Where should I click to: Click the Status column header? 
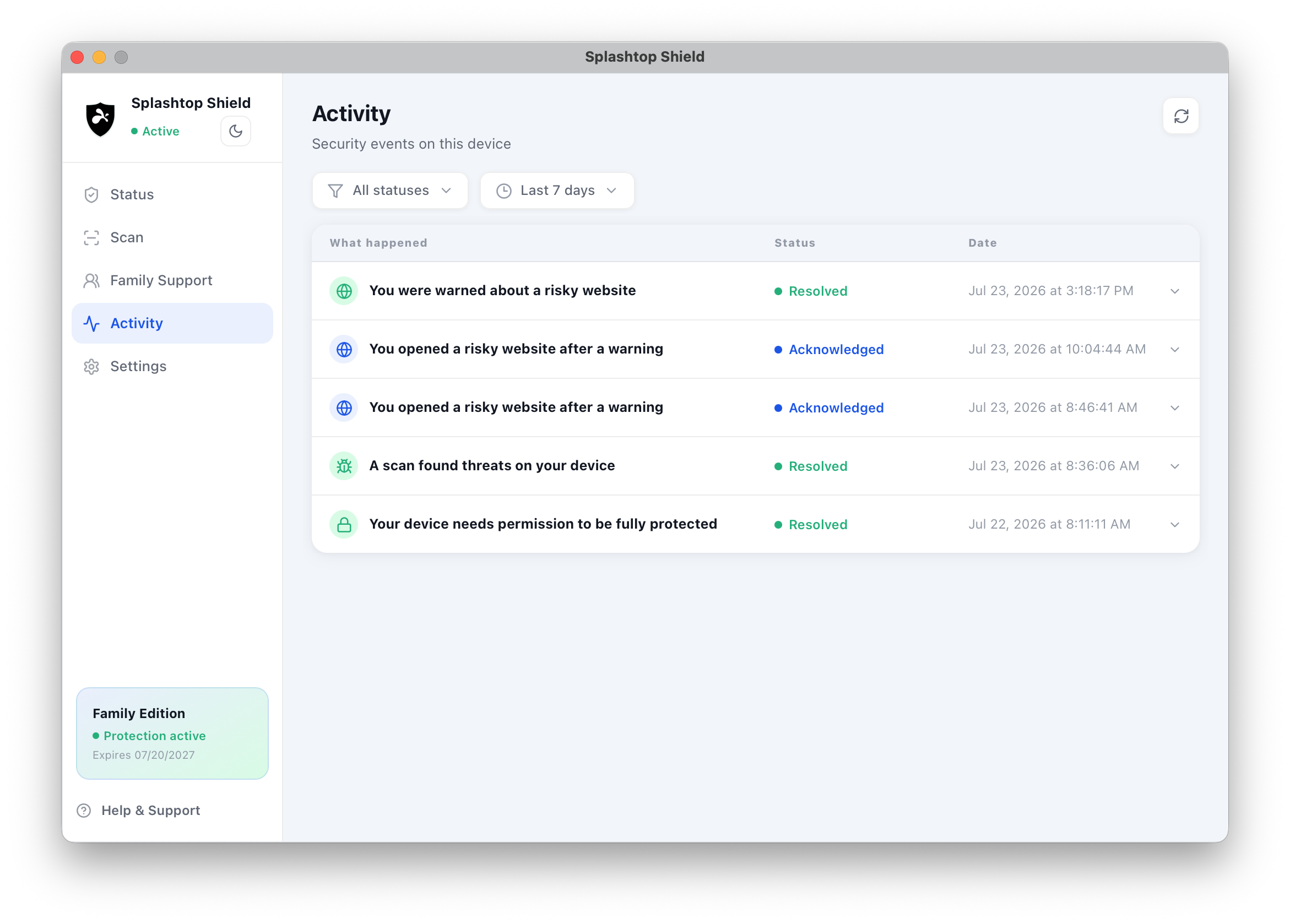[x=795, y=243]
